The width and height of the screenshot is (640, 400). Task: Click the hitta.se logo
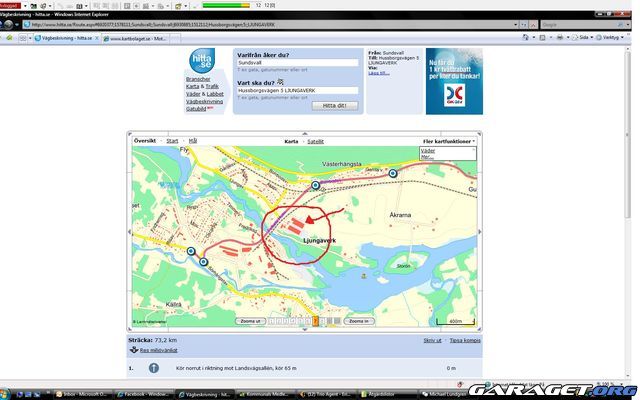pos(200,61)
